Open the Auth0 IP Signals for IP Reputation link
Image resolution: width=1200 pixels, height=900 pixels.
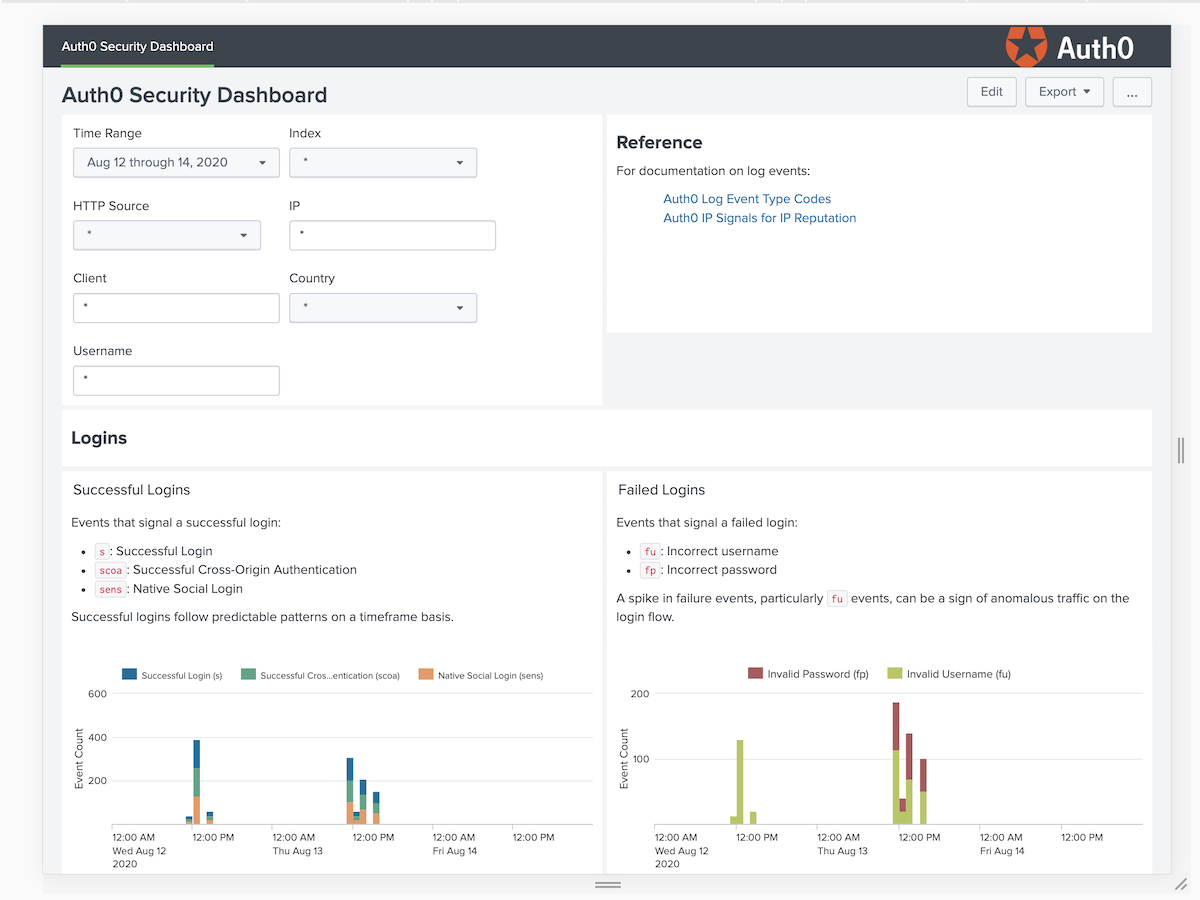click(x=760, y=218)
